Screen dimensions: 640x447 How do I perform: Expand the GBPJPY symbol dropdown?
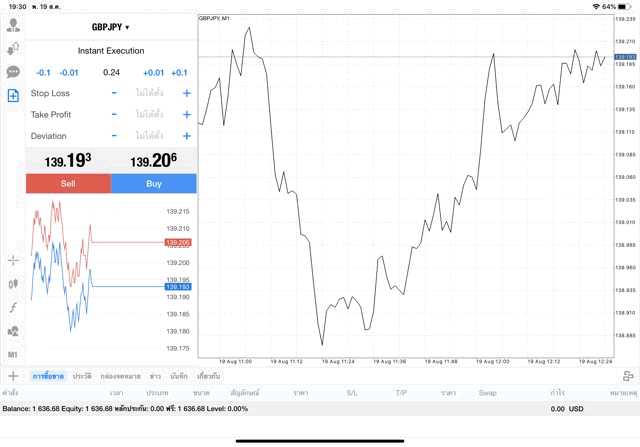coord(111,27)
